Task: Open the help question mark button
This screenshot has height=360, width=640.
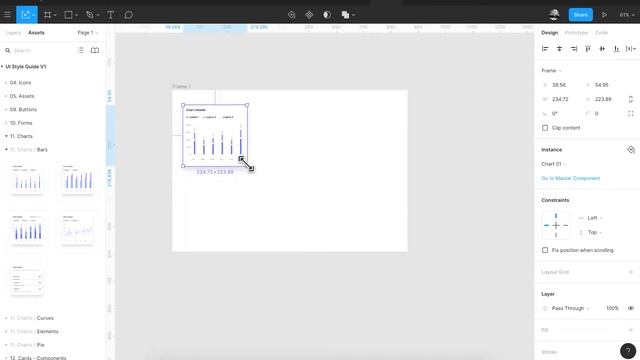Action: click(628, 351)
